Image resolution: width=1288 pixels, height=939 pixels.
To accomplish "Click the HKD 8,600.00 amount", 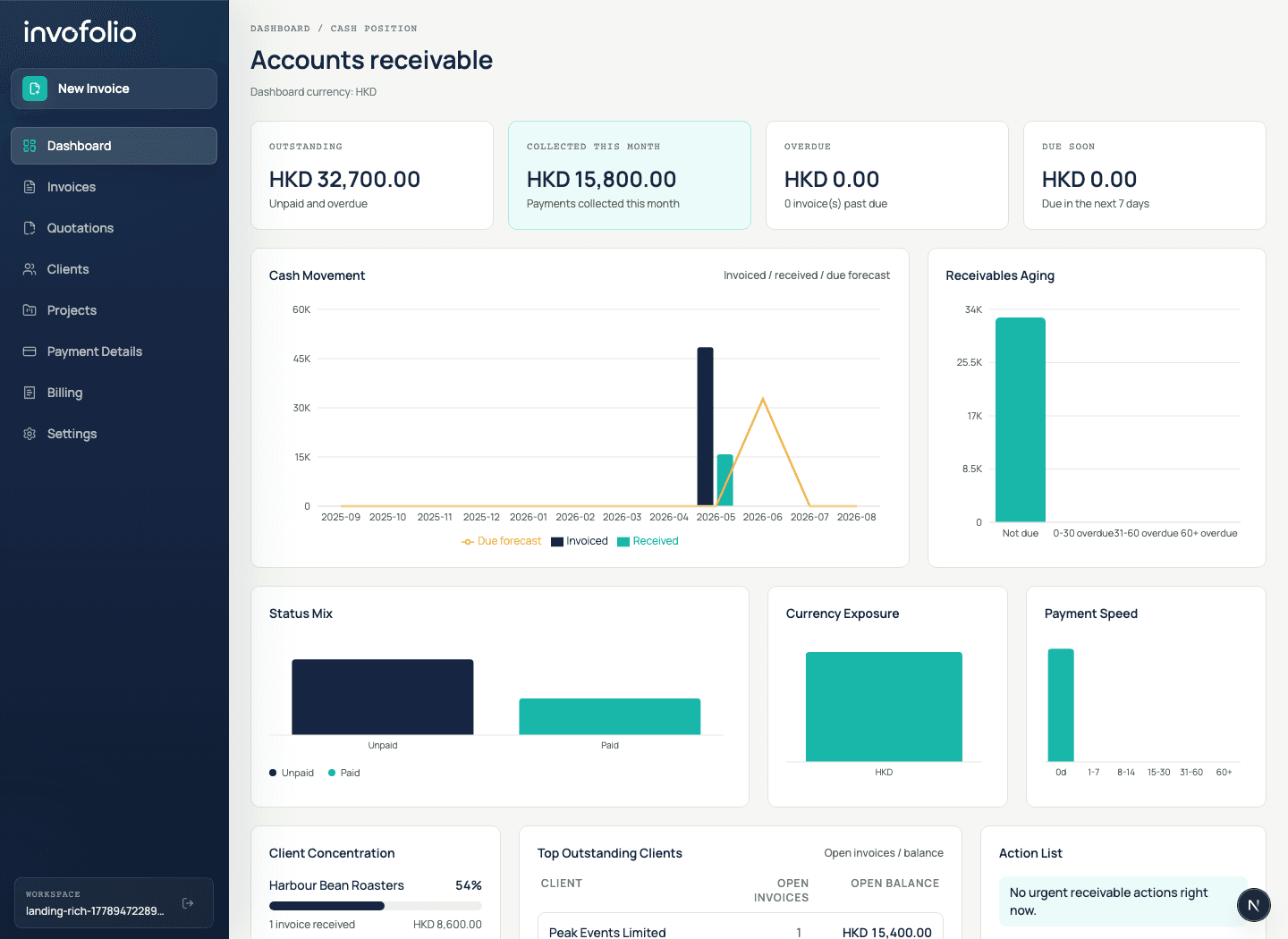I will click(x=447, y=925).
